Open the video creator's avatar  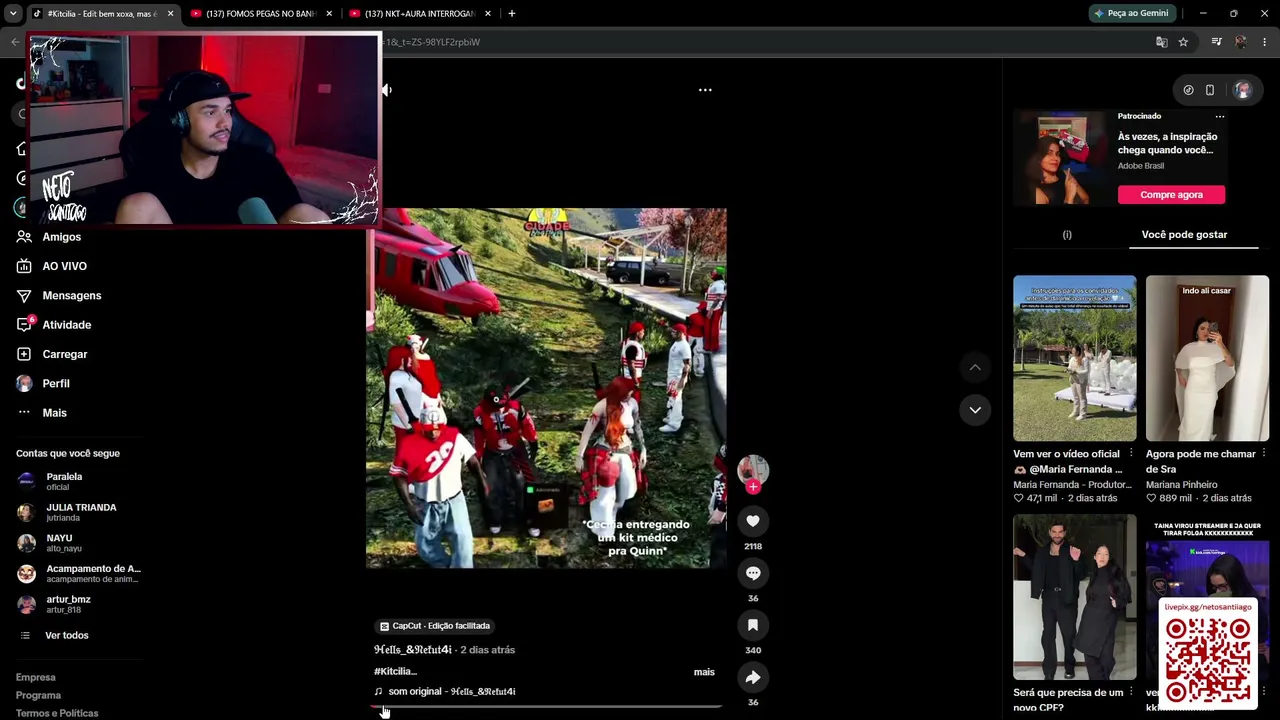point(753,469)
